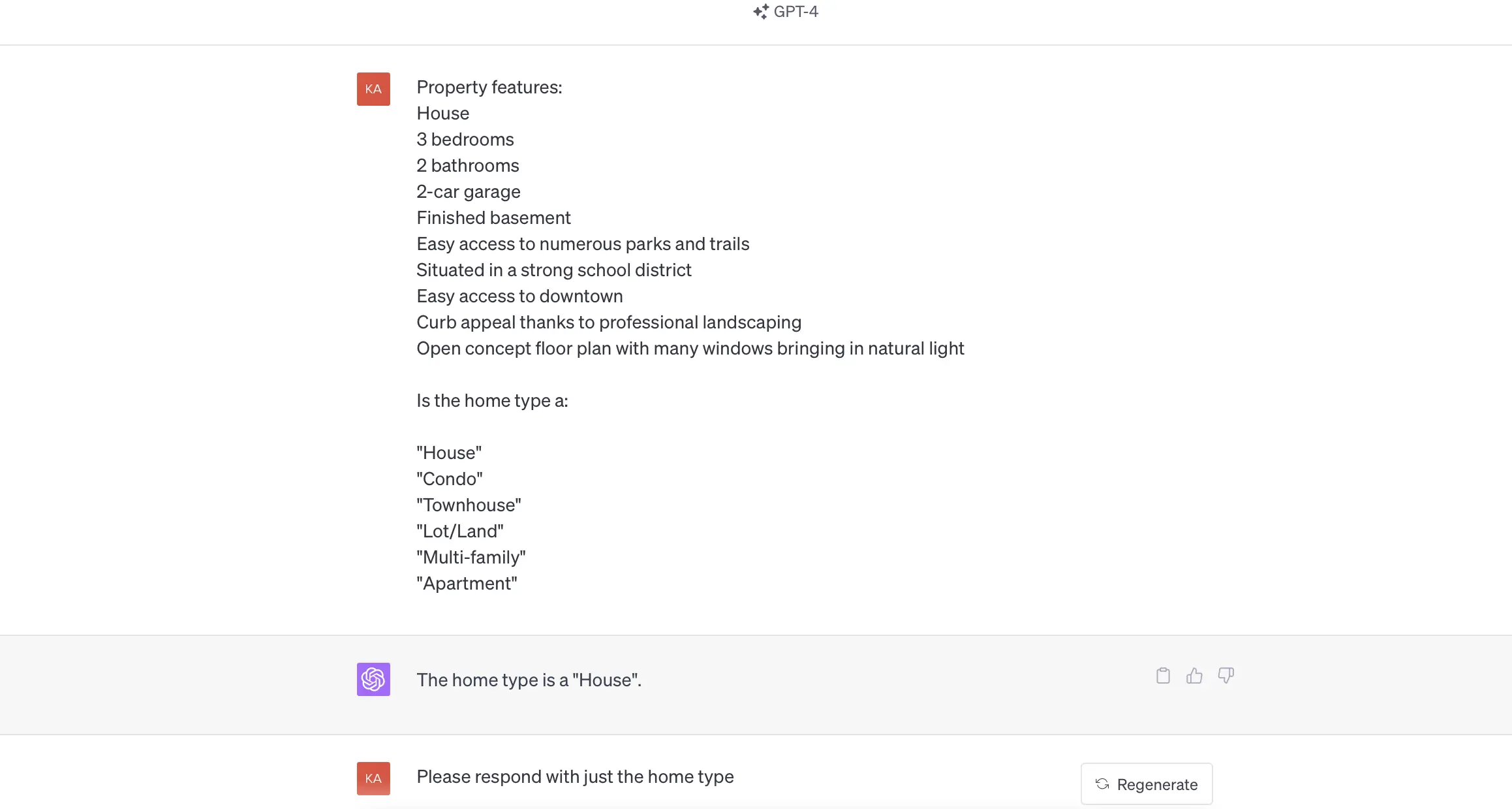Give the response a thumbs down

pyautogui.click(x=1226, y=676)
